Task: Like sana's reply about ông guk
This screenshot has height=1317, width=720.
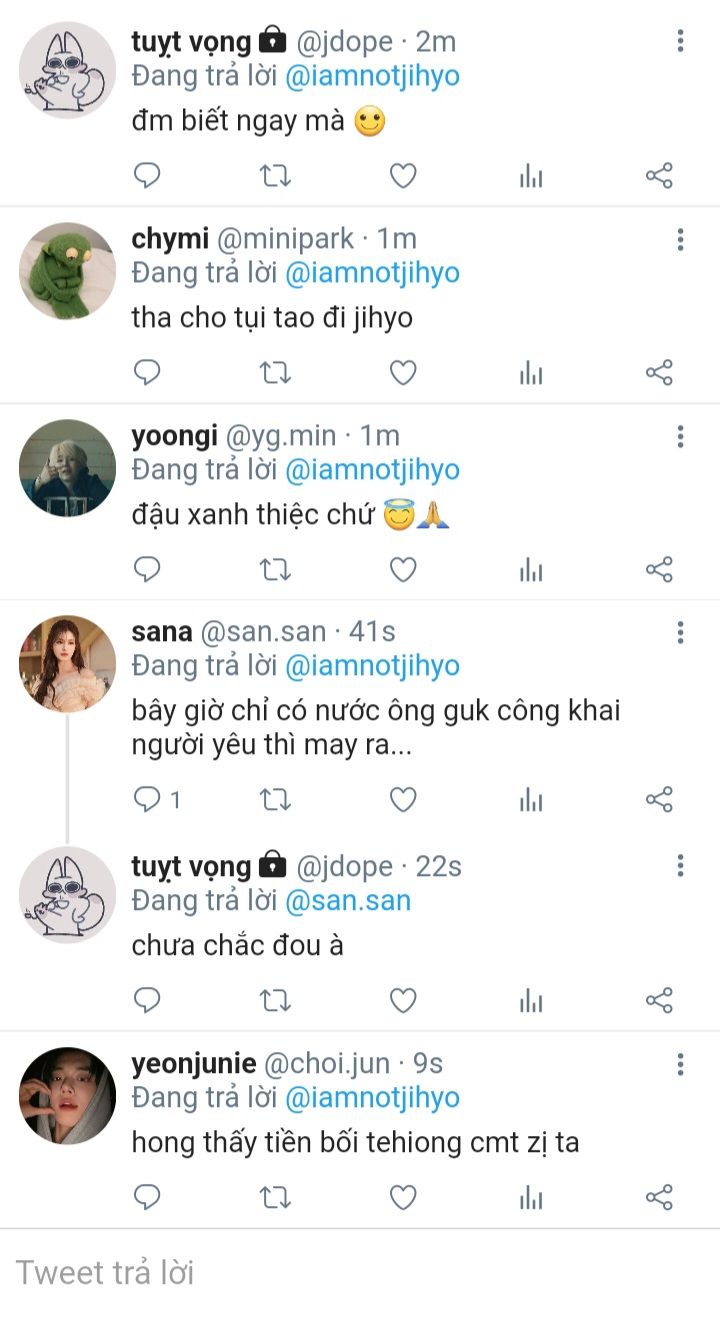Action: (x=402, y=799)
